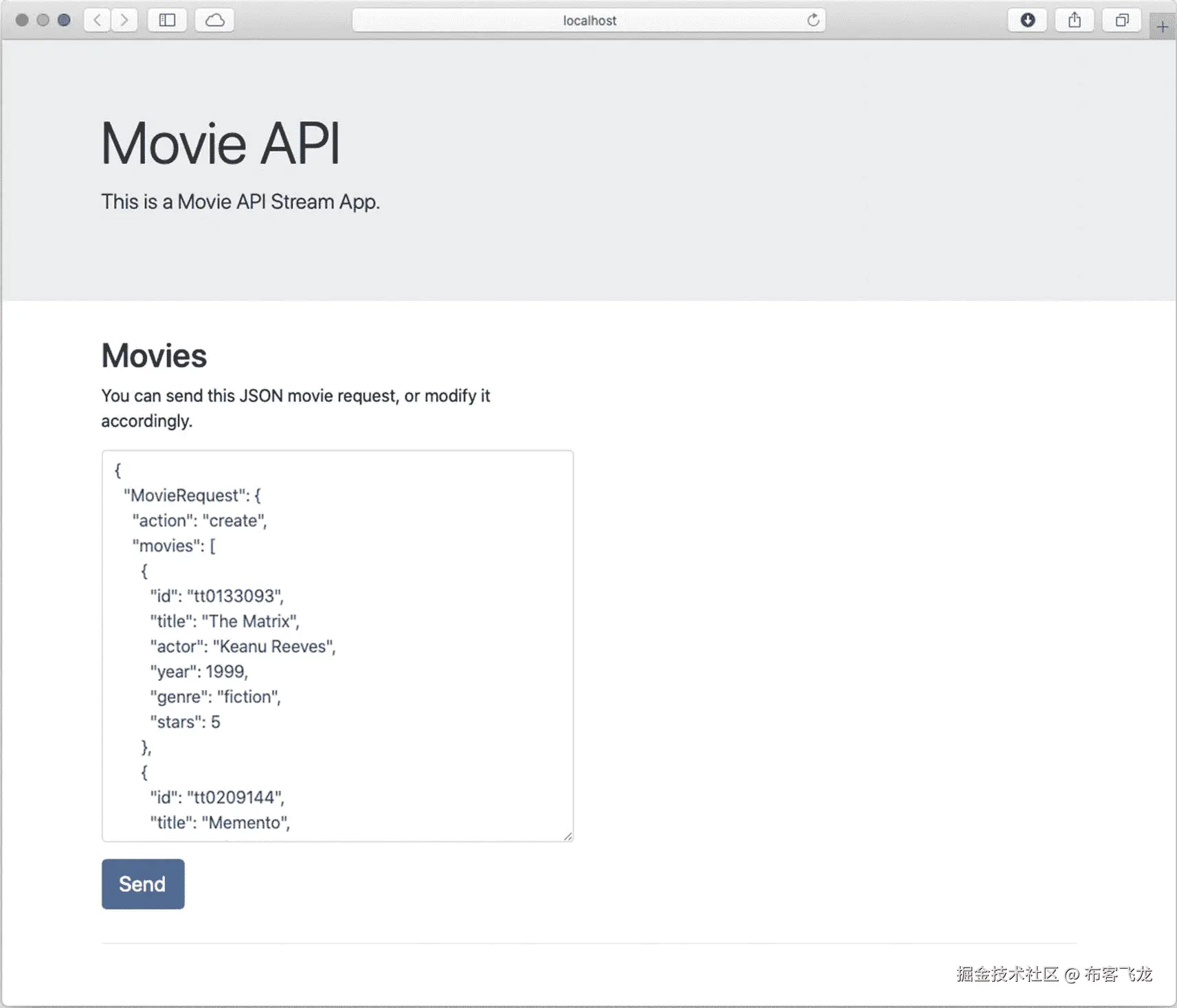Image resolution: width=1177 pixels, height=1008 pixels.
Task: Open the Share menu icon
Action: [x=1075, y=20]
